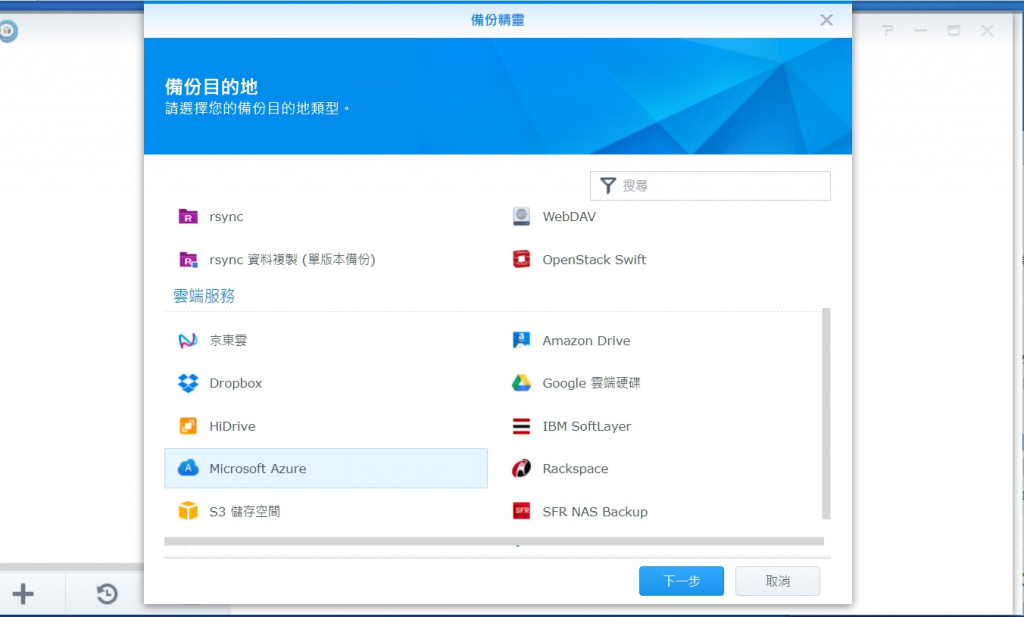Click the vertical scrollbar of the destination list
The image size is (1024, 617).
(x=826, y=413)
